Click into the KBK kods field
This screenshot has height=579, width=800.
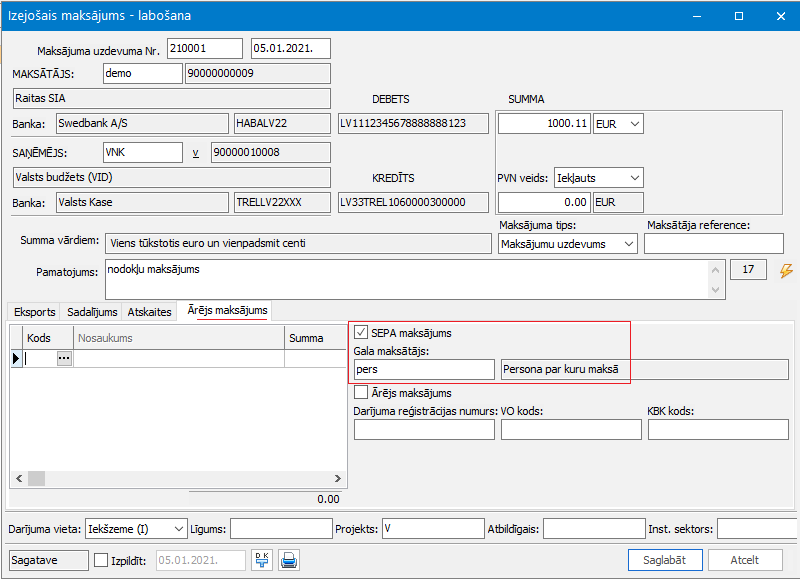(718, 429)
